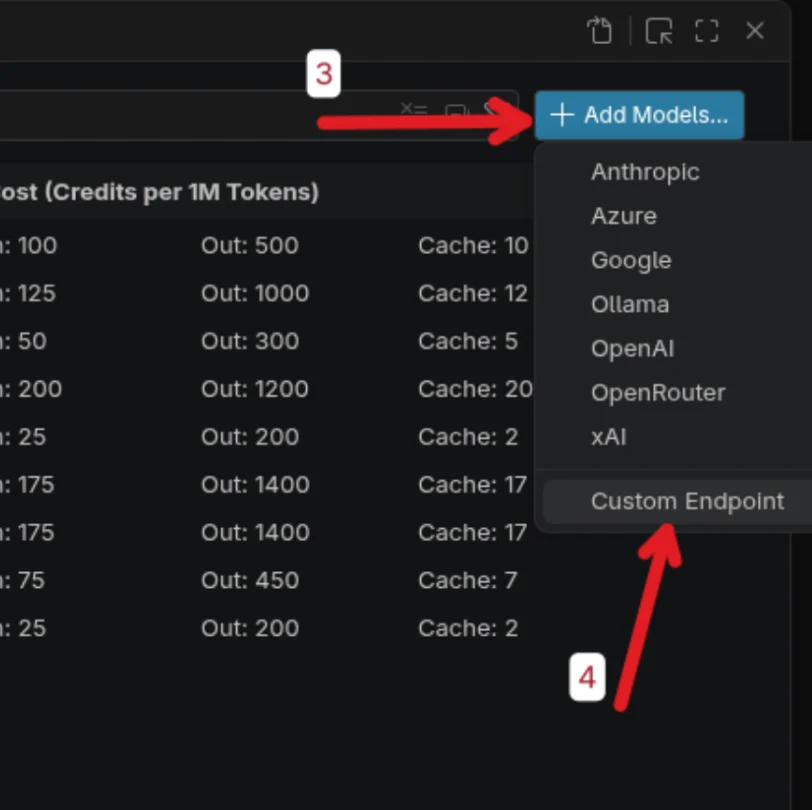
Task: Toggle fullscreen with the corner-brackets icon
Action: [x=706, y=31]
